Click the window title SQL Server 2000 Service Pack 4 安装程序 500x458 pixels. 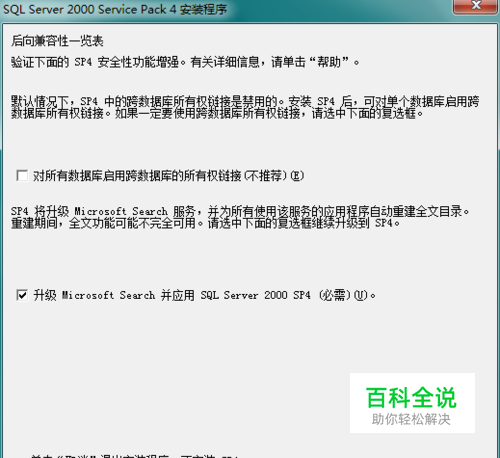coord(115,9)
